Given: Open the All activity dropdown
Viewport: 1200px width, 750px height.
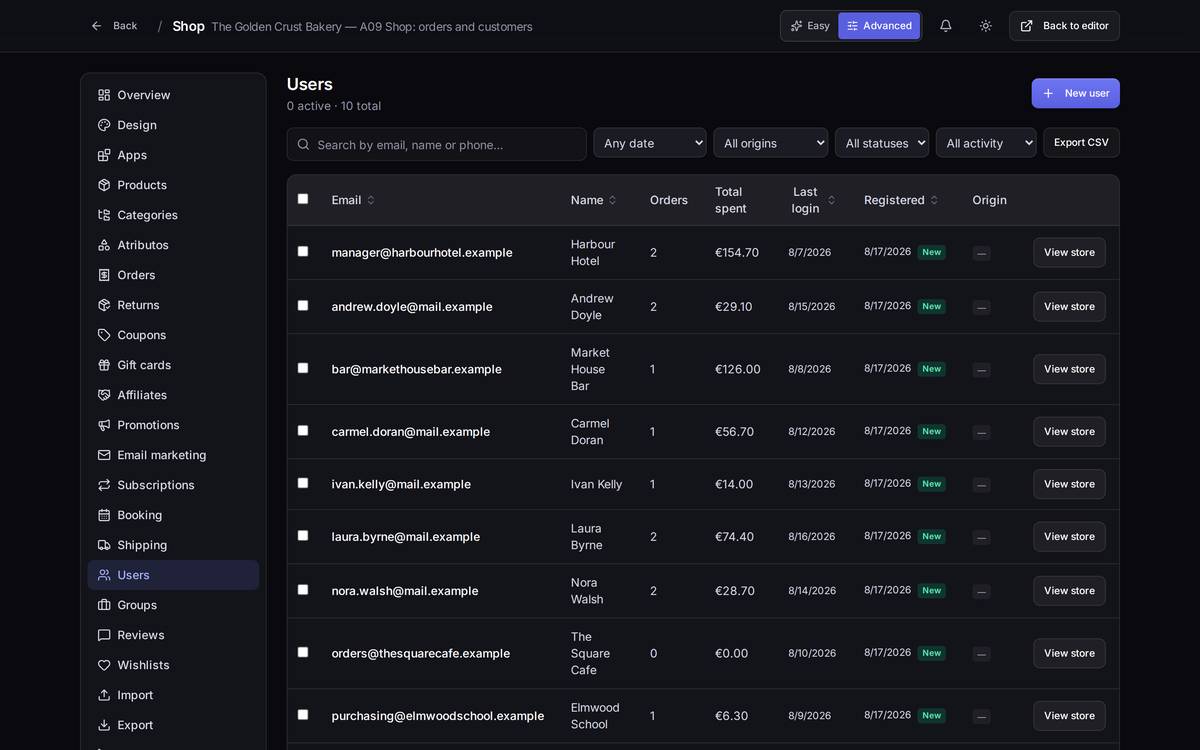Looking at the screenshot, I should (986, 143).
